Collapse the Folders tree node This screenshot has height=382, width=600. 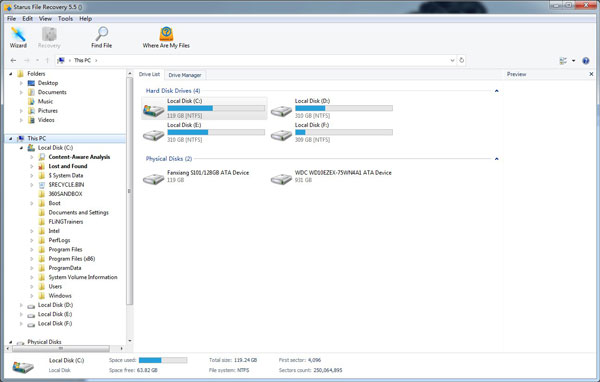(x=11, y=74)
